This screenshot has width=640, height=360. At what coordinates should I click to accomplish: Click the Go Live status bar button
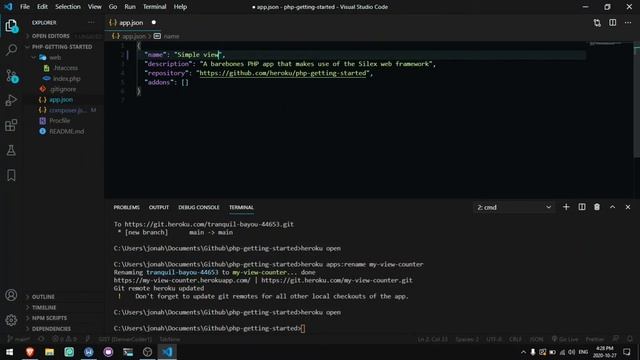click(565, 339)
